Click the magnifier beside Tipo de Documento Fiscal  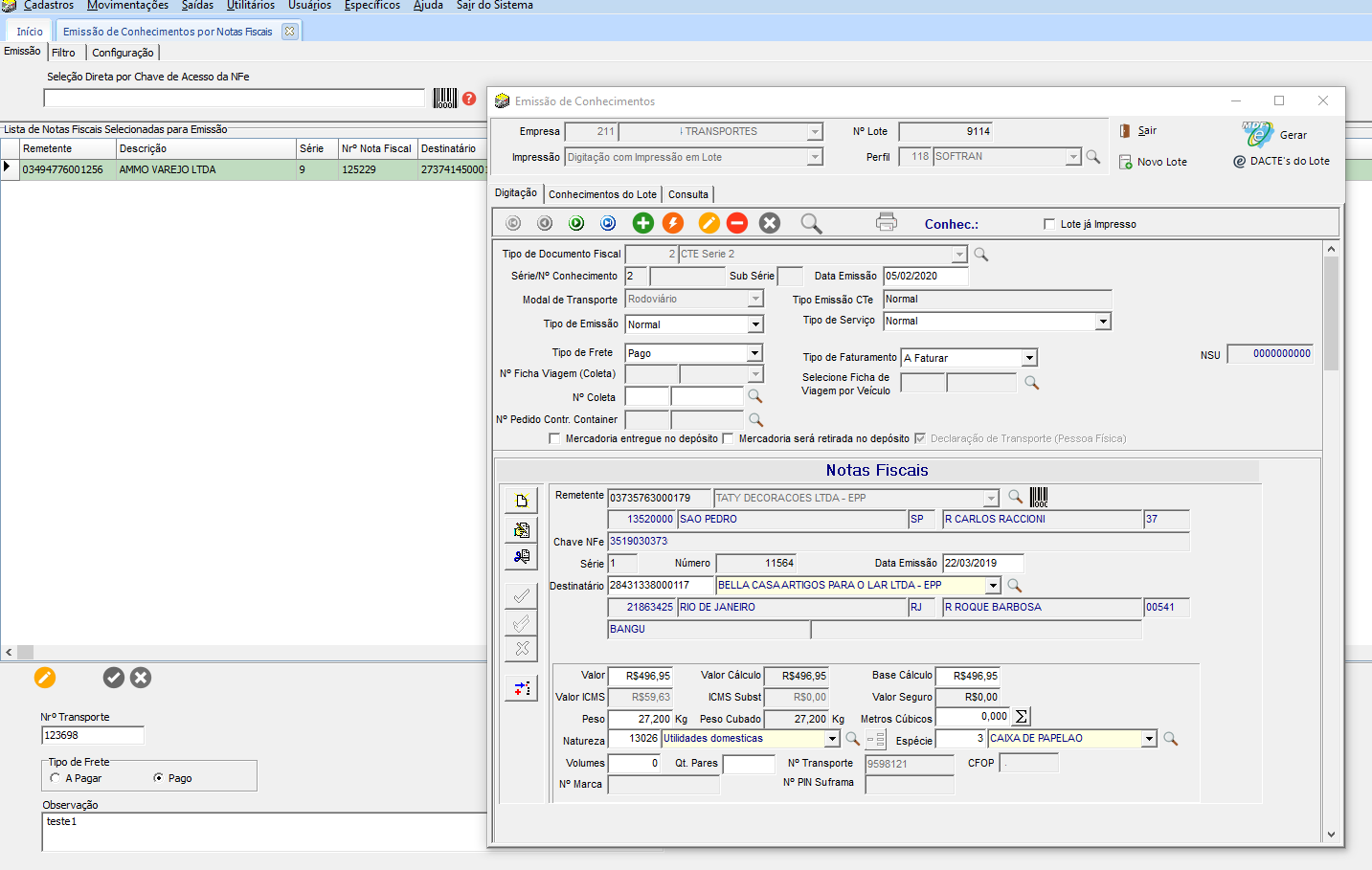pos(981,255)
